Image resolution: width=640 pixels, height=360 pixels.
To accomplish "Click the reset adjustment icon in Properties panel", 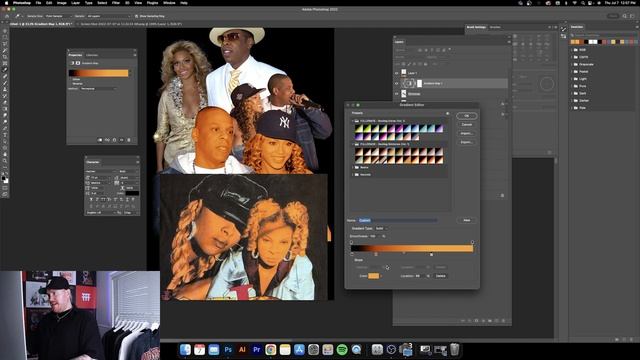I will coord(114,140).
